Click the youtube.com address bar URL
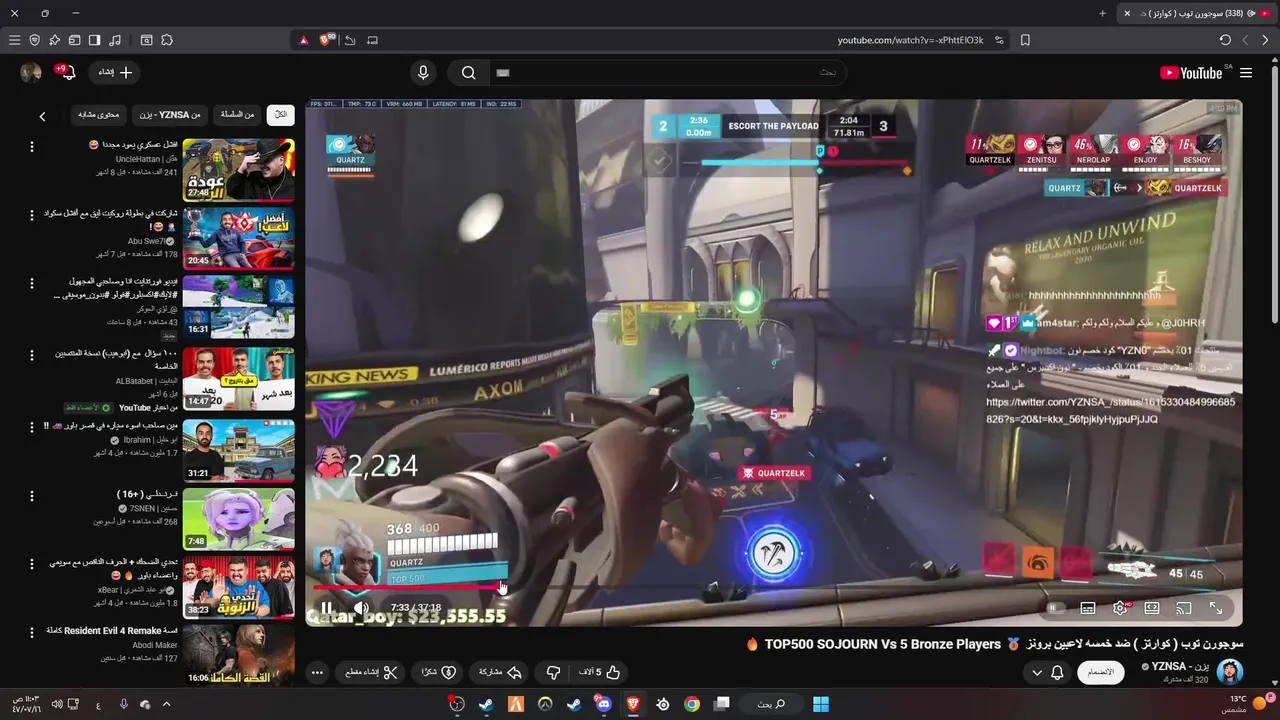The height and width of the screenshot is (720, 1280). point(910,40)
